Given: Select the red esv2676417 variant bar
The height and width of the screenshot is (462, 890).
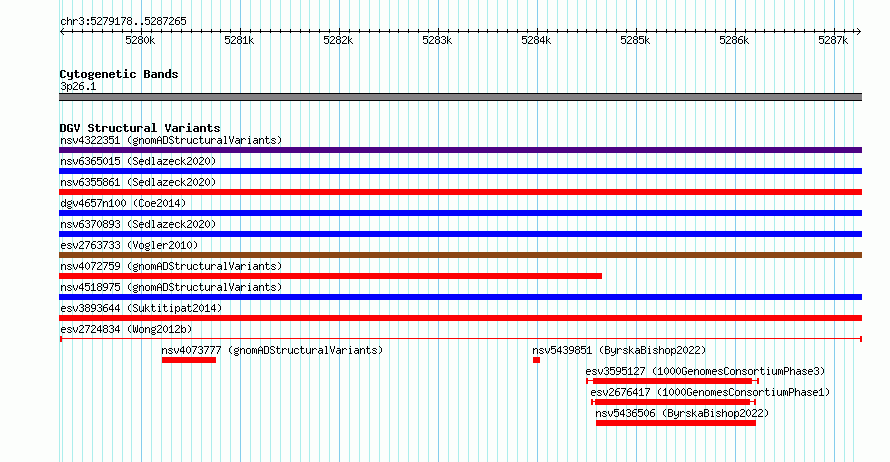Looking at the screenshot, I should coord(673,402).
